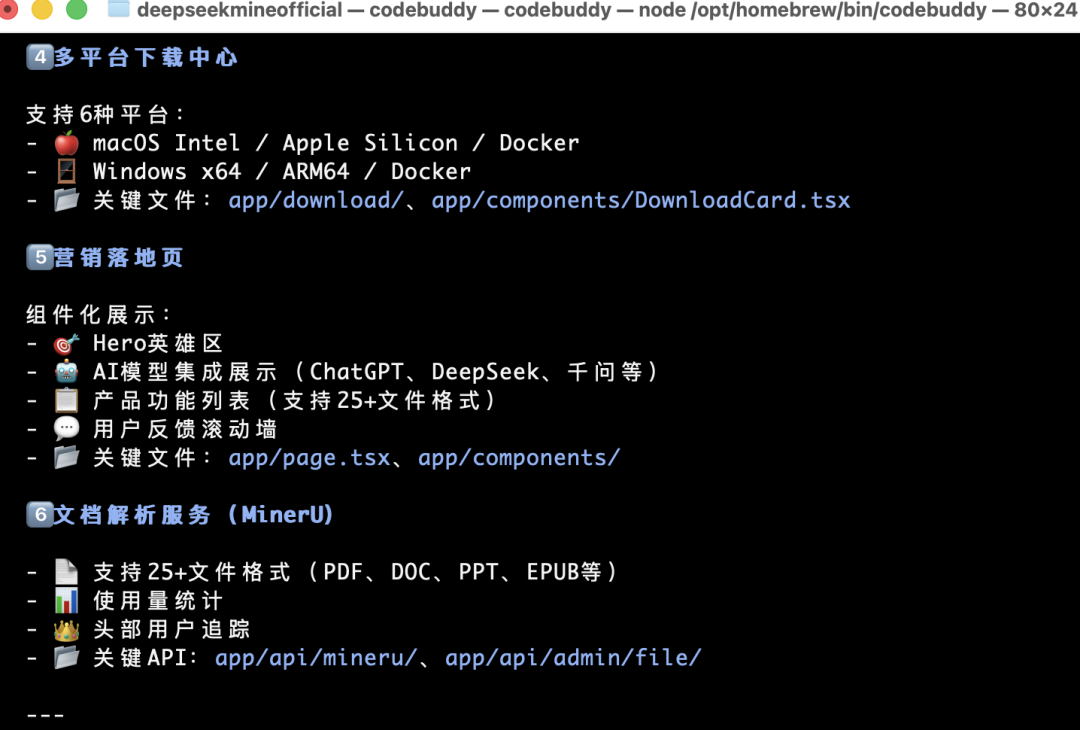The width and height of the screenshot is (1080, 730).
Task: Click the folder emoji before app/api/mineru/
Action: pyautogui.click(x=66, y=658)
